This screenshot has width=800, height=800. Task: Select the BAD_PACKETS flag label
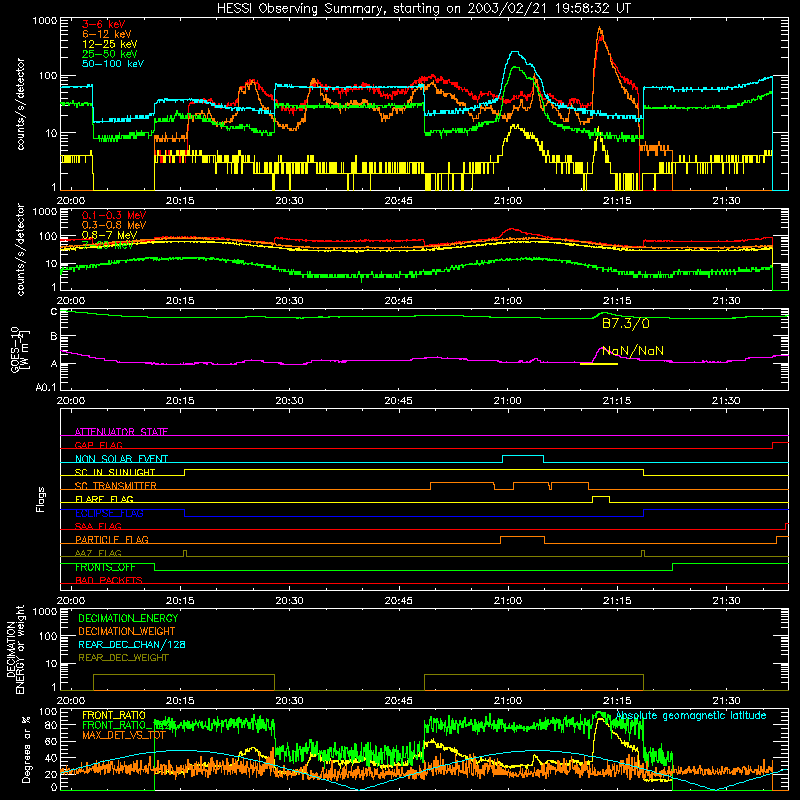tap(109, 580)
